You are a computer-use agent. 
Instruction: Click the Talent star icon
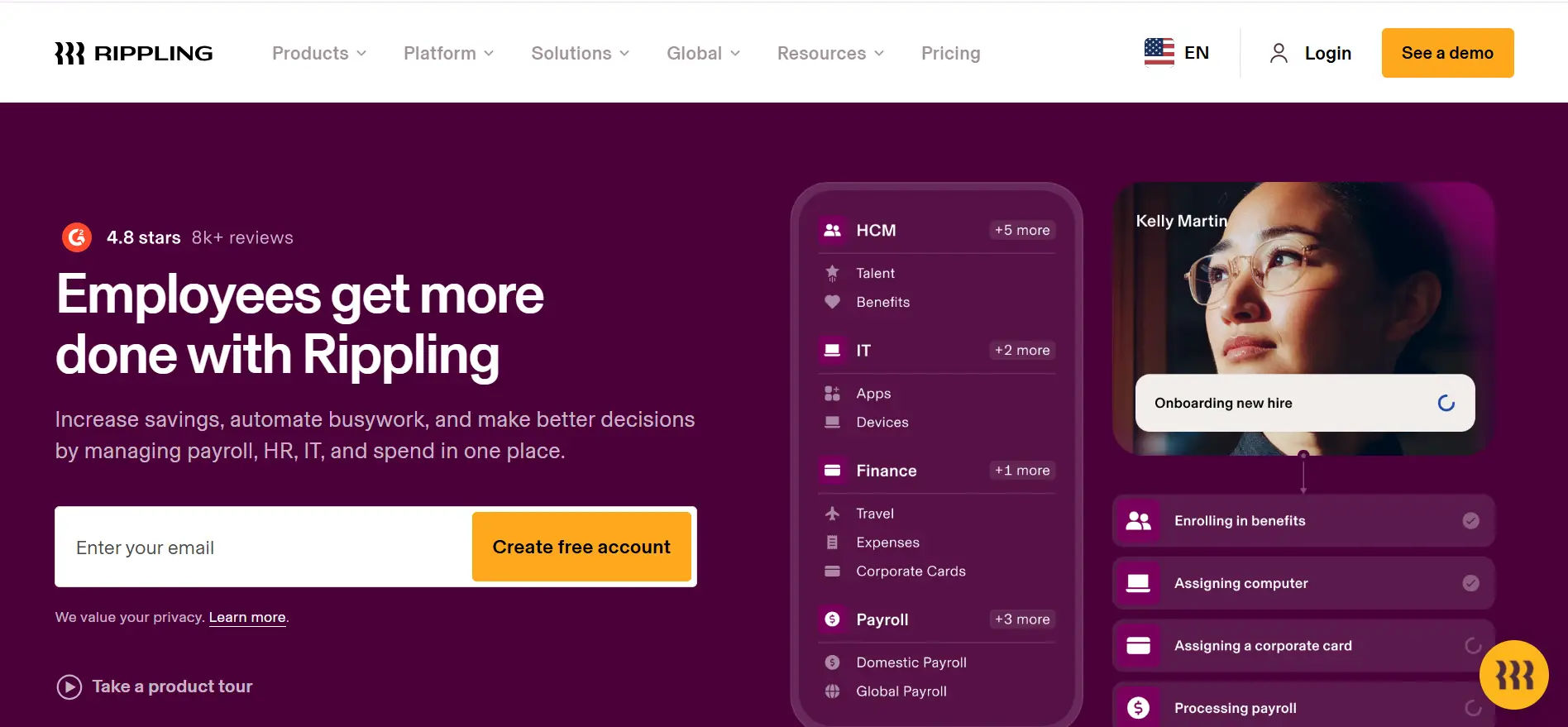832,272
